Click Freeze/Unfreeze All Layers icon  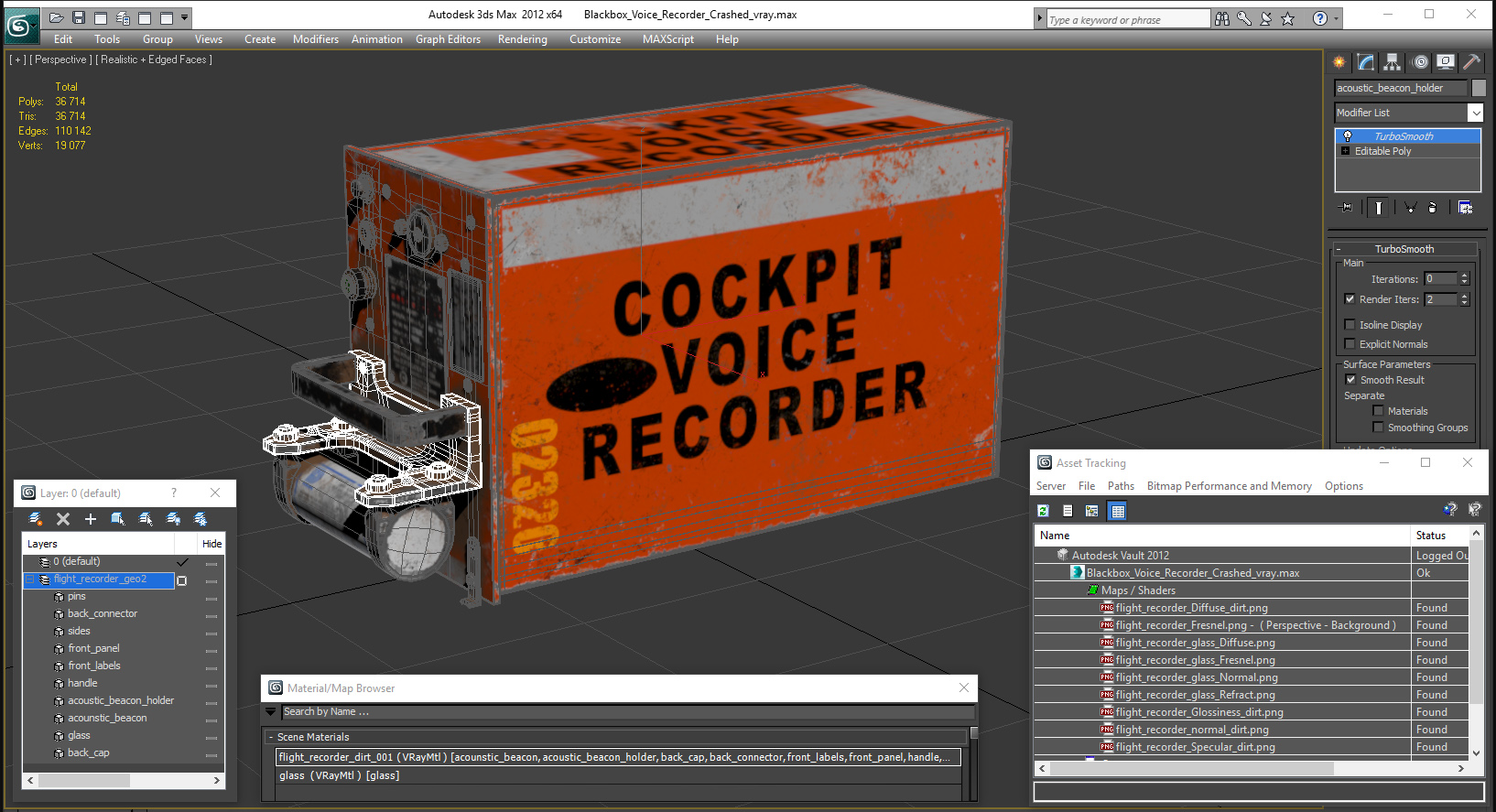[x=201, y=519]
